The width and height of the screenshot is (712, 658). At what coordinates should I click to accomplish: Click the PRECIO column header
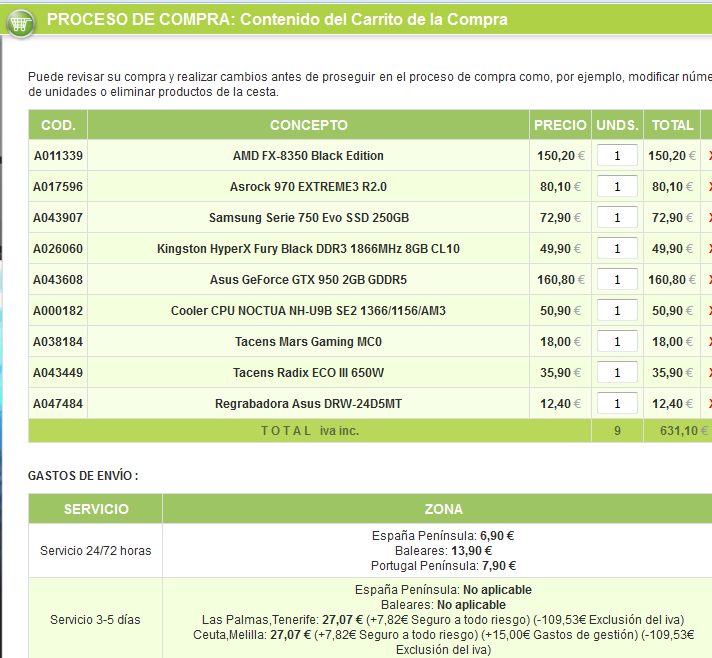tap(560, 125)
